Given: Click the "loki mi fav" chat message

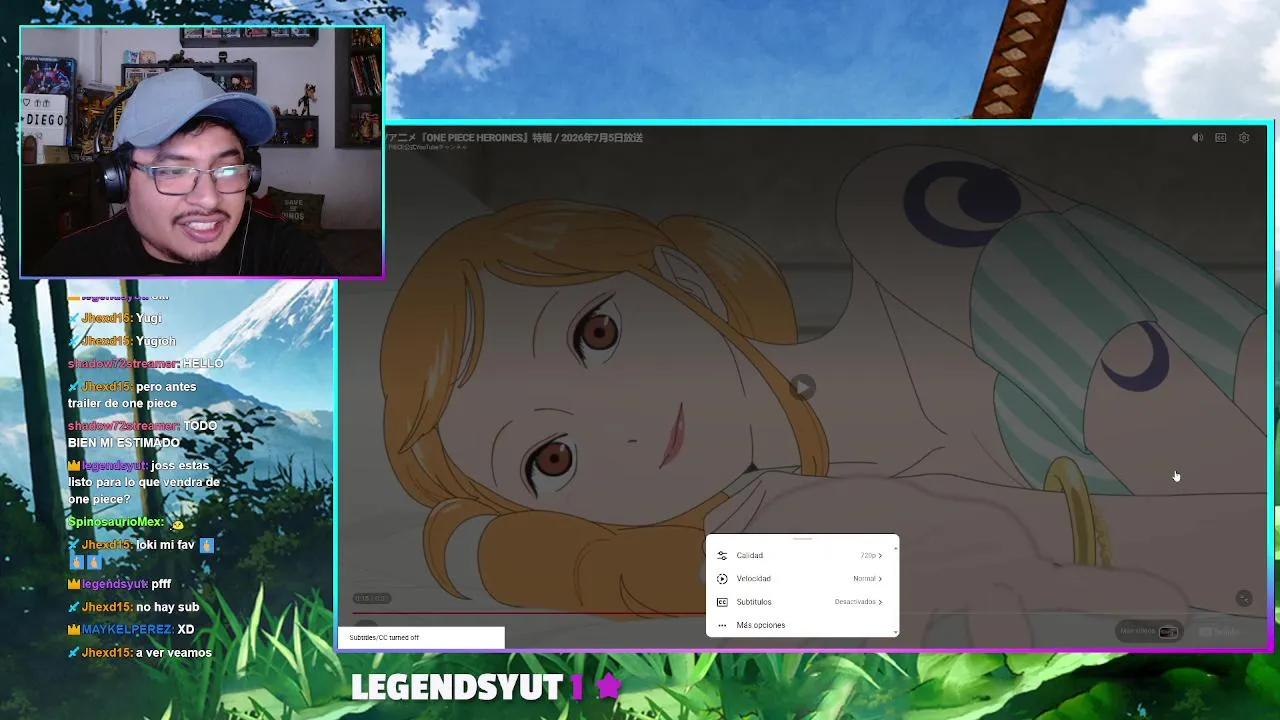Looking at the screenshot, I should click(x=166, y=545).
